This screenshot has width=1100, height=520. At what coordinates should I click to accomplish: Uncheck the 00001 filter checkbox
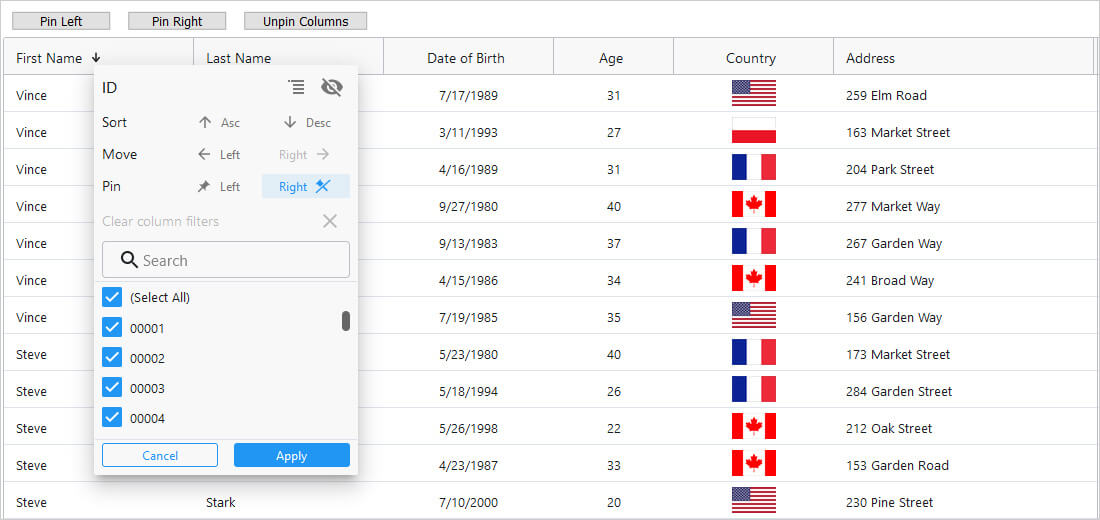coord(113,328)
